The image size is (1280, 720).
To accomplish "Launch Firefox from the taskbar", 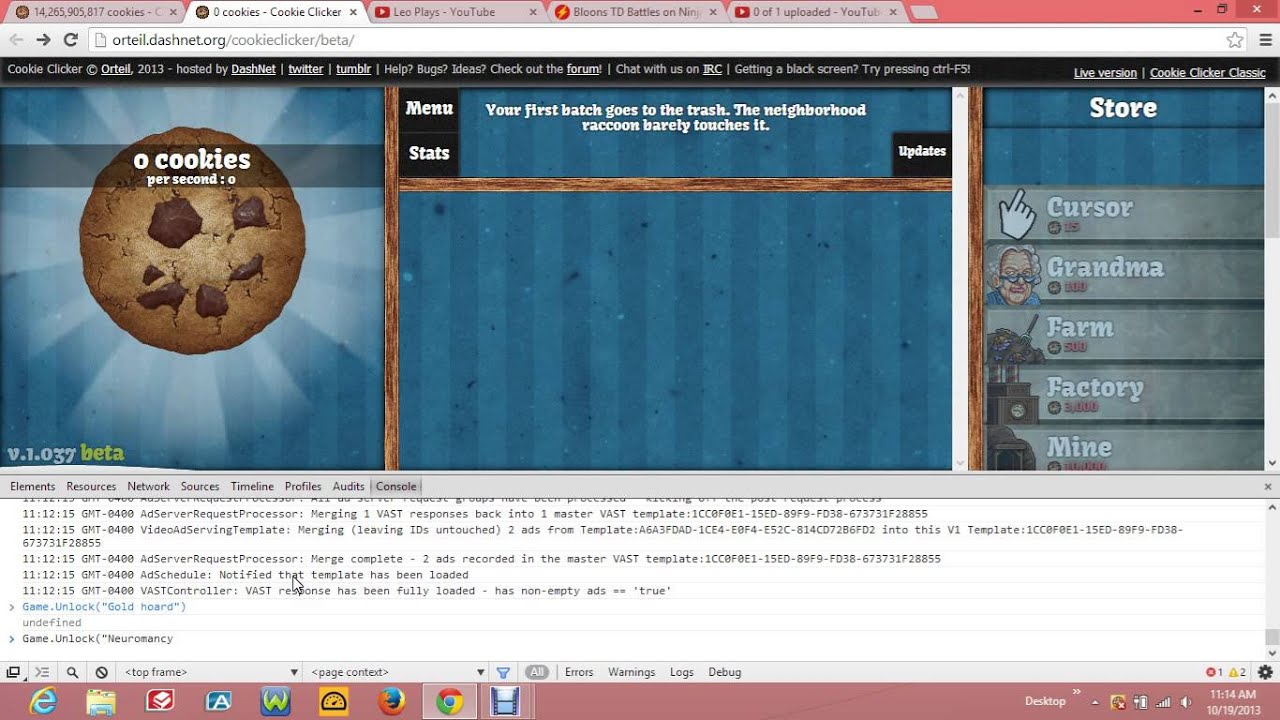I will 391,702.
